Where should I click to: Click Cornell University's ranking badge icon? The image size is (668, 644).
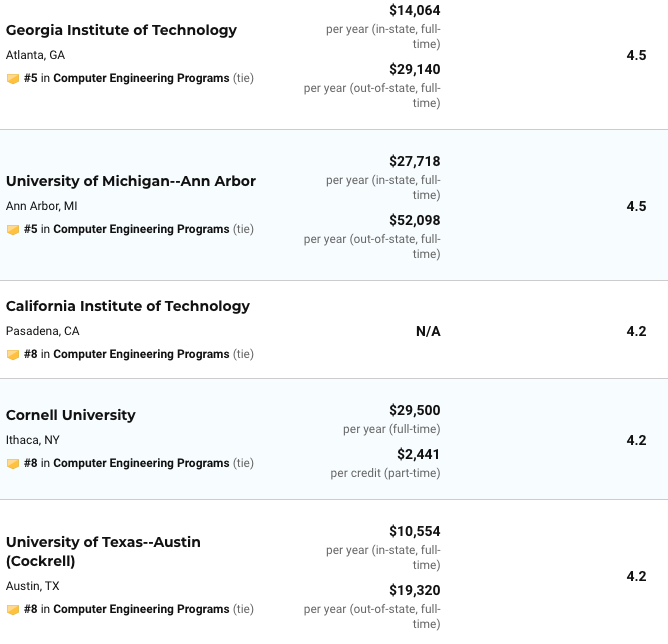click(13, 463)
